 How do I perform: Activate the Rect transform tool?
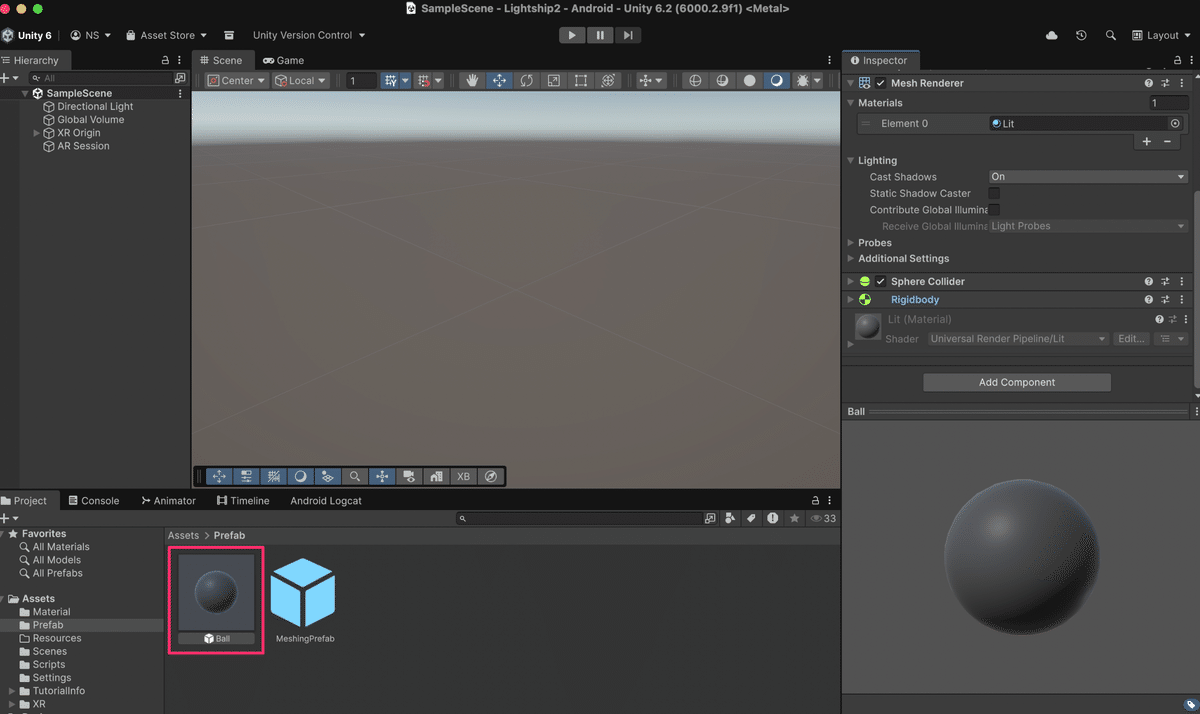(x=580, y=80)
